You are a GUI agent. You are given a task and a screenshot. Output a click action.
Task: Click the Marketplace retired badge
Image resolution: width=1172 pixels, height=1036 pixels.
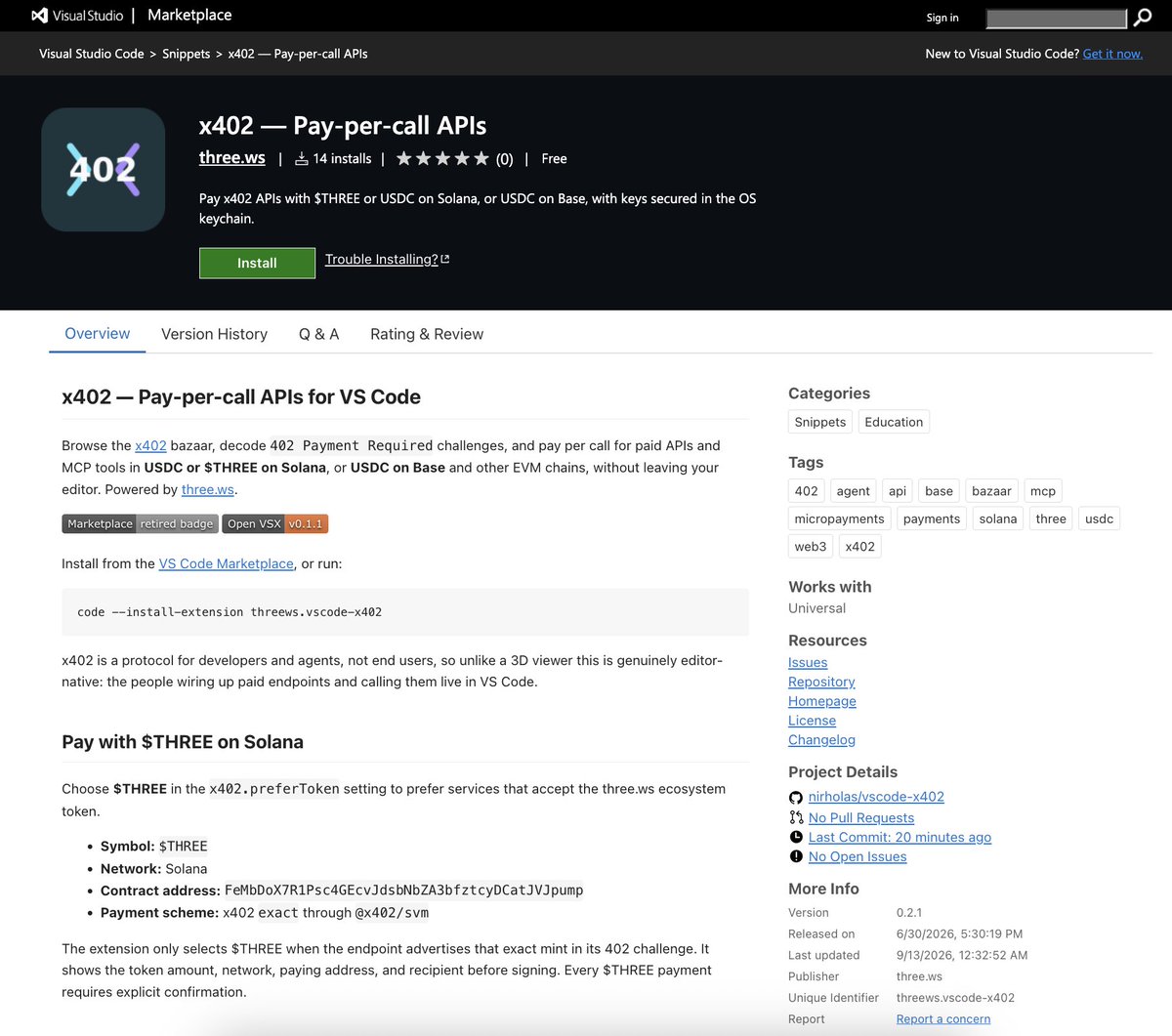click(x=140, y=523)
